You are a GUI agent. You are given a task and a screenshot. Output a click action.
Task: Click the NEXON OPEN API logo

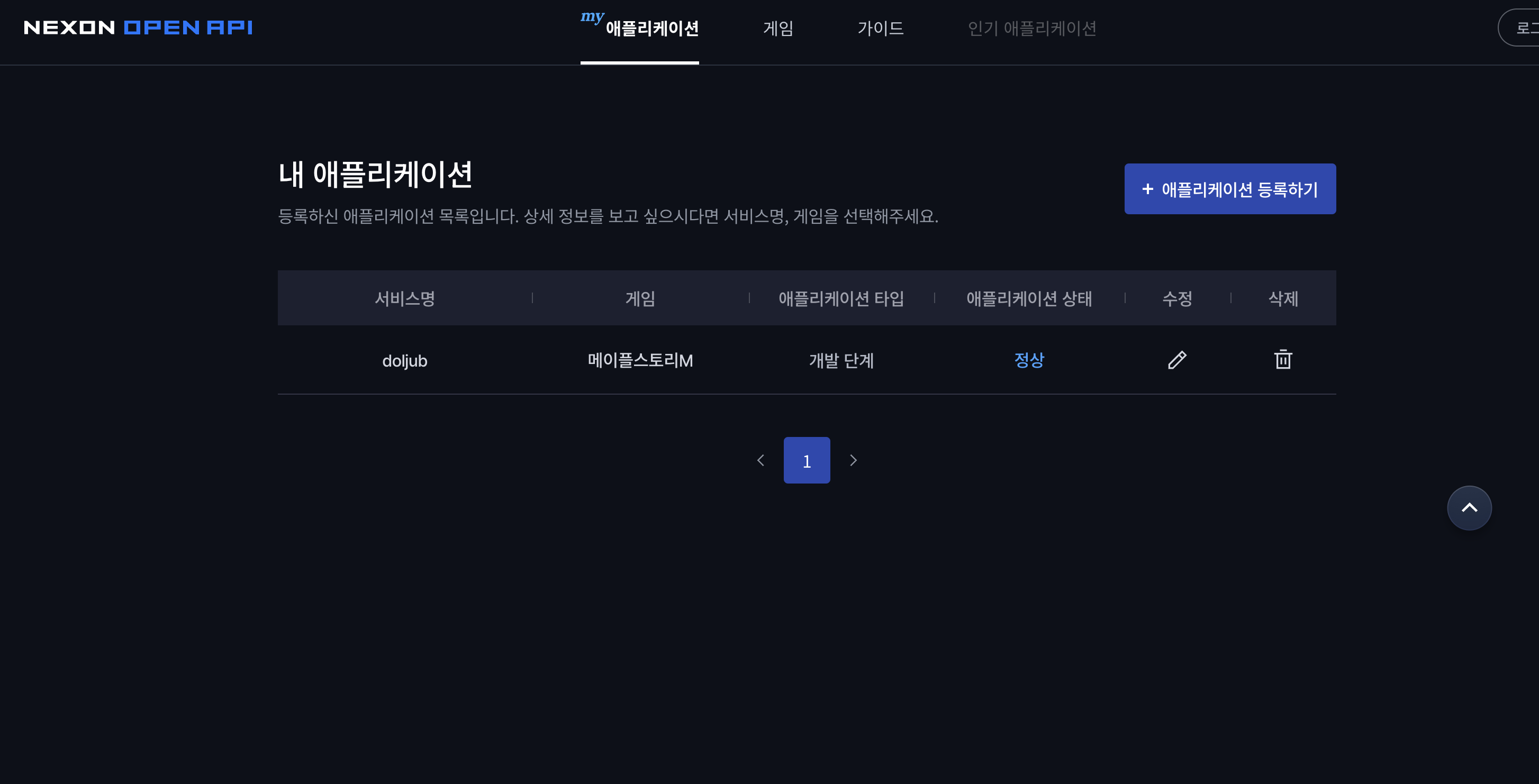pos(138,28)
